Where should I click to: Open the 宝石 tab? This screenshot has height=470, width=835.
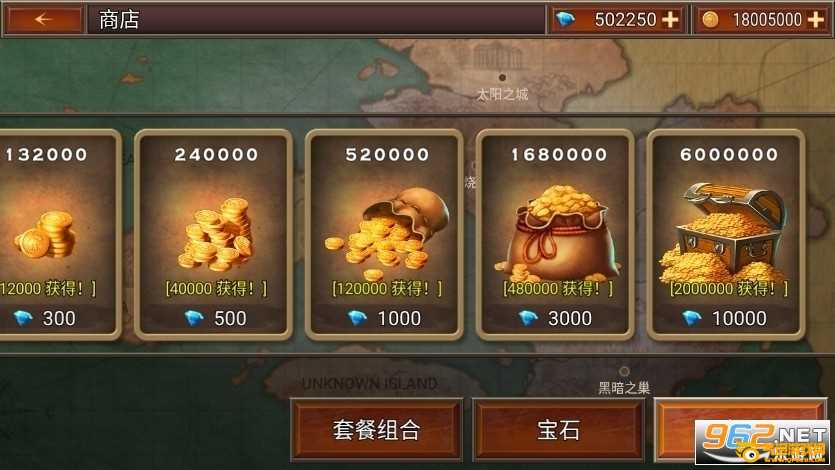[558, 430]
